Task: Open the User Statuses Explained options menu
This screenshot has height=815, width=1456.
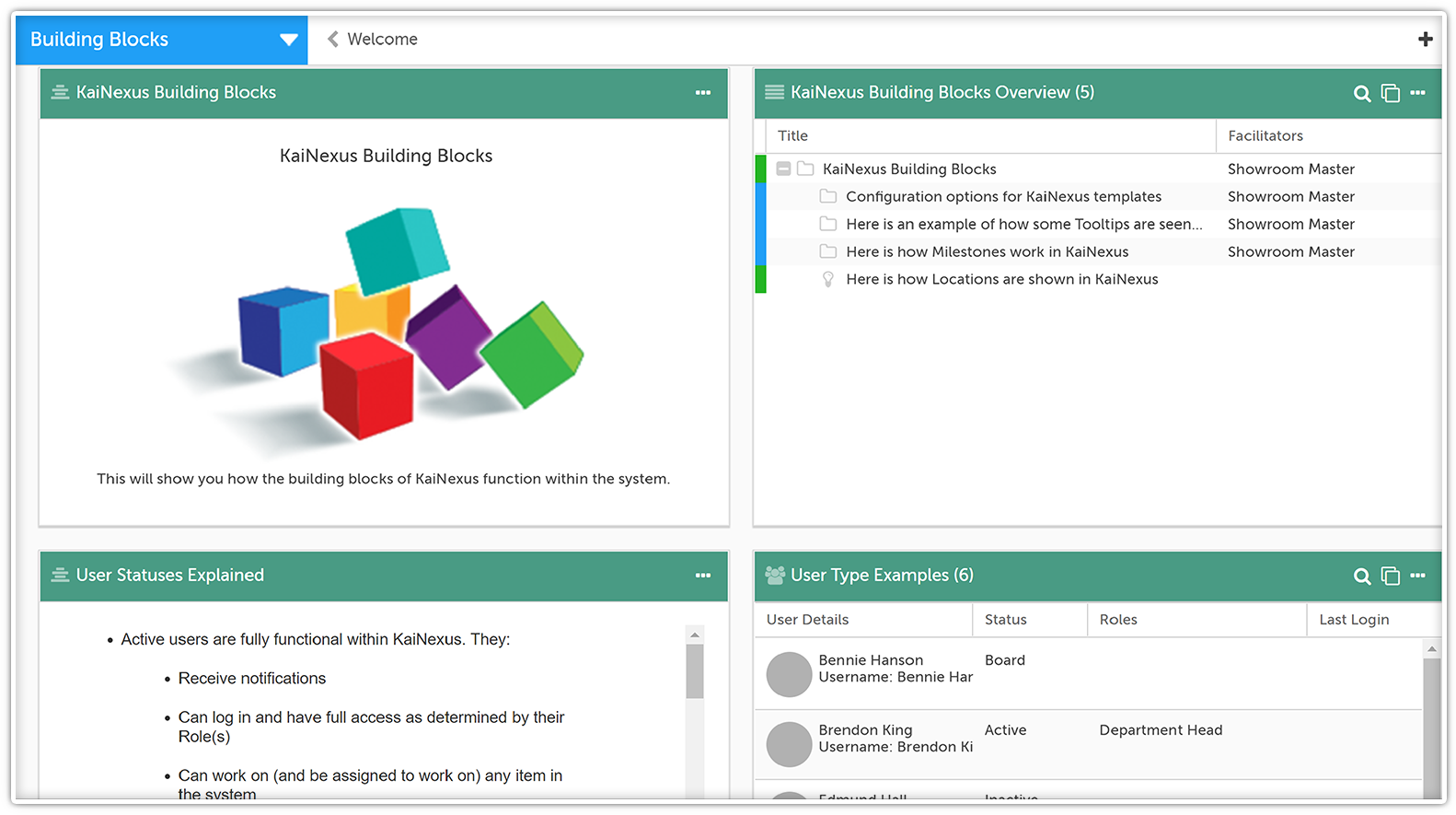Action: [703, 576]
